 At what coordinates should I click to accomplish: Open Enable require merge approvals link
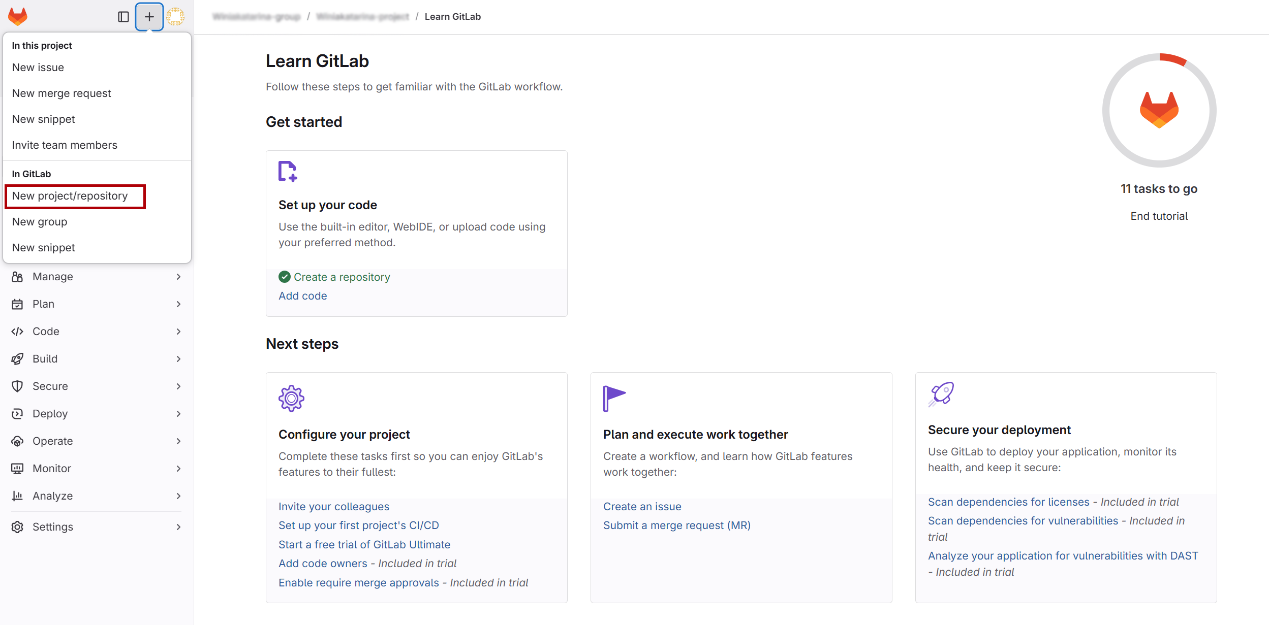361,582
